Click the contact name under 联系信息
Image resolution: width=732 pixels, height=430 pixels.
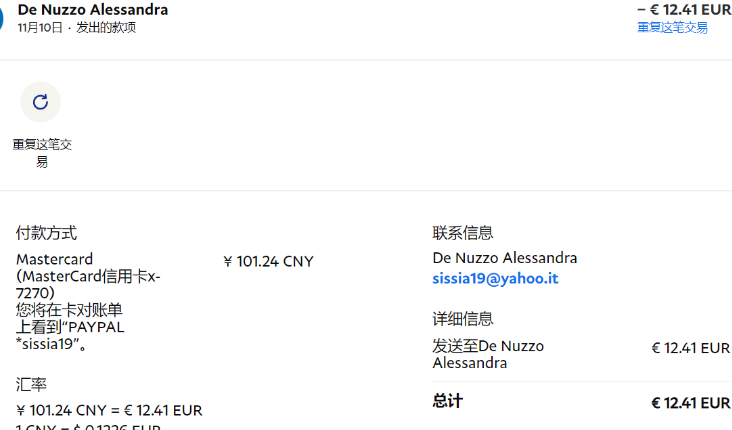504,258
